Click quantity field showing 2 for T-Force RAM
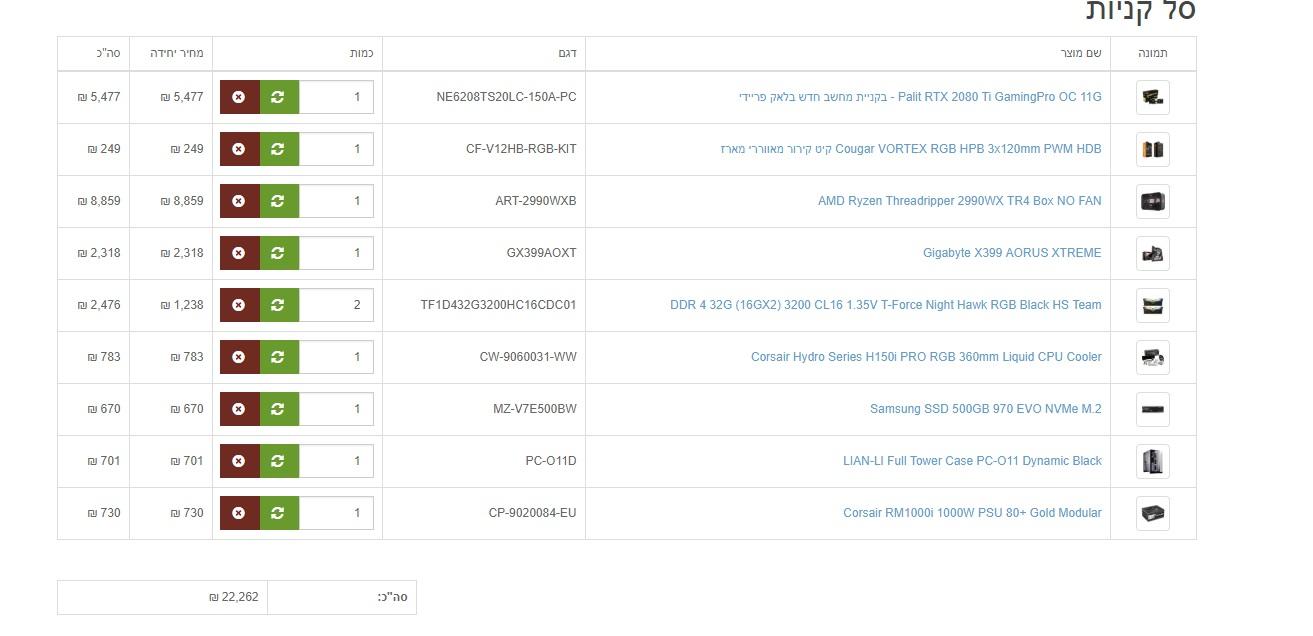 click(336, 305)
